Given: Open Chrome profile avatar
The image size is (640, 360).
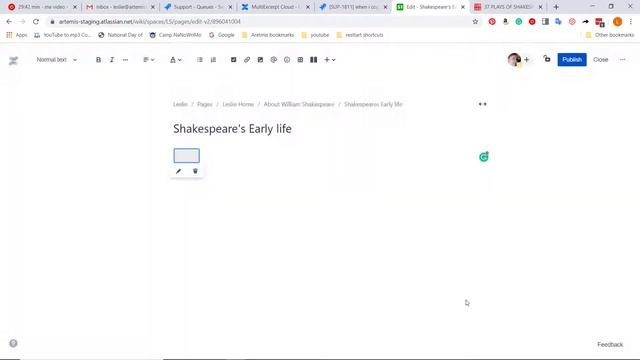Looking at the screenshot, I should click(618, 22).
